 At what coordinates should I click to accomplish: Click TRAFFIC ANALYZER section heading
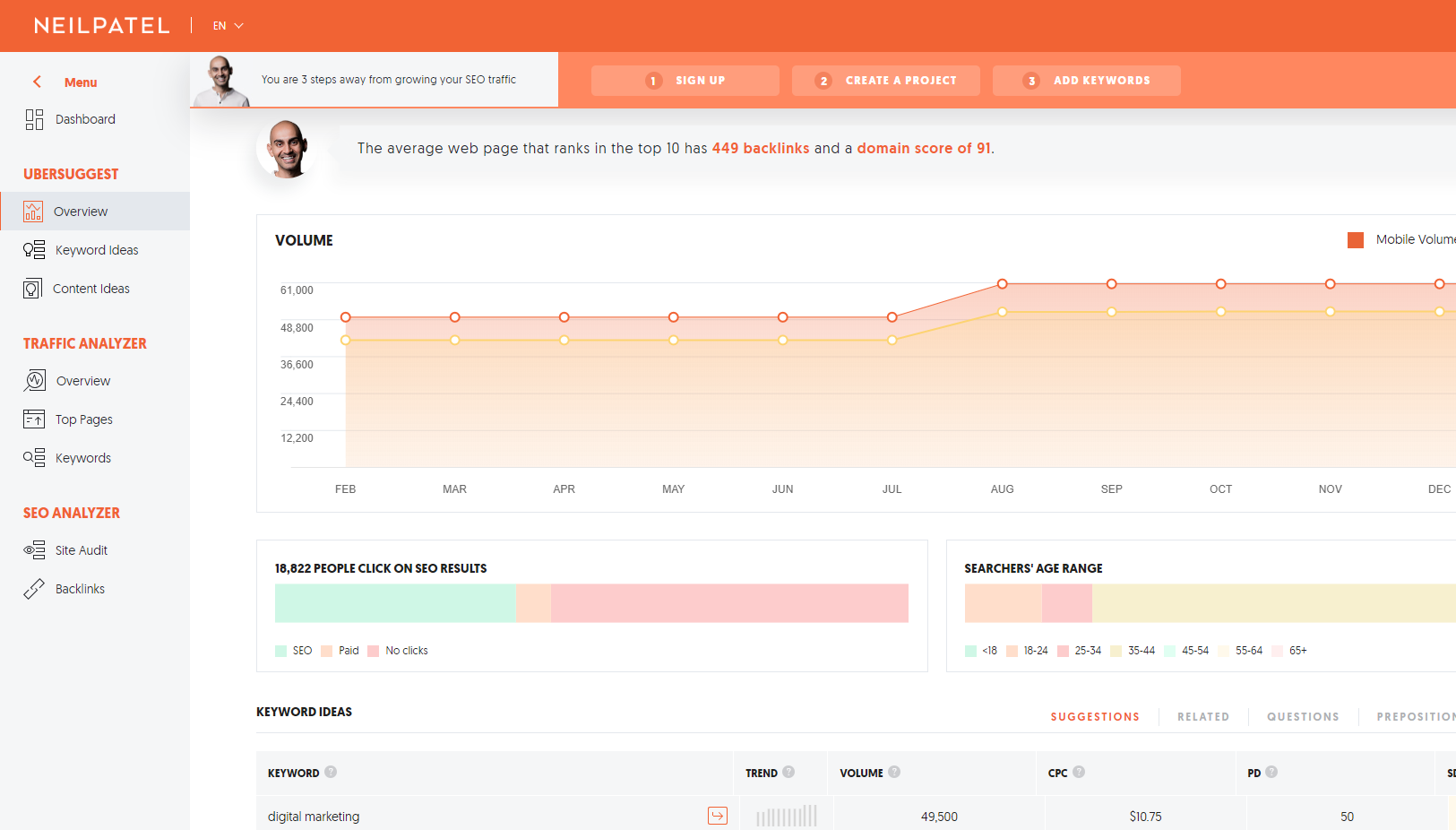(x=85, y=343)
